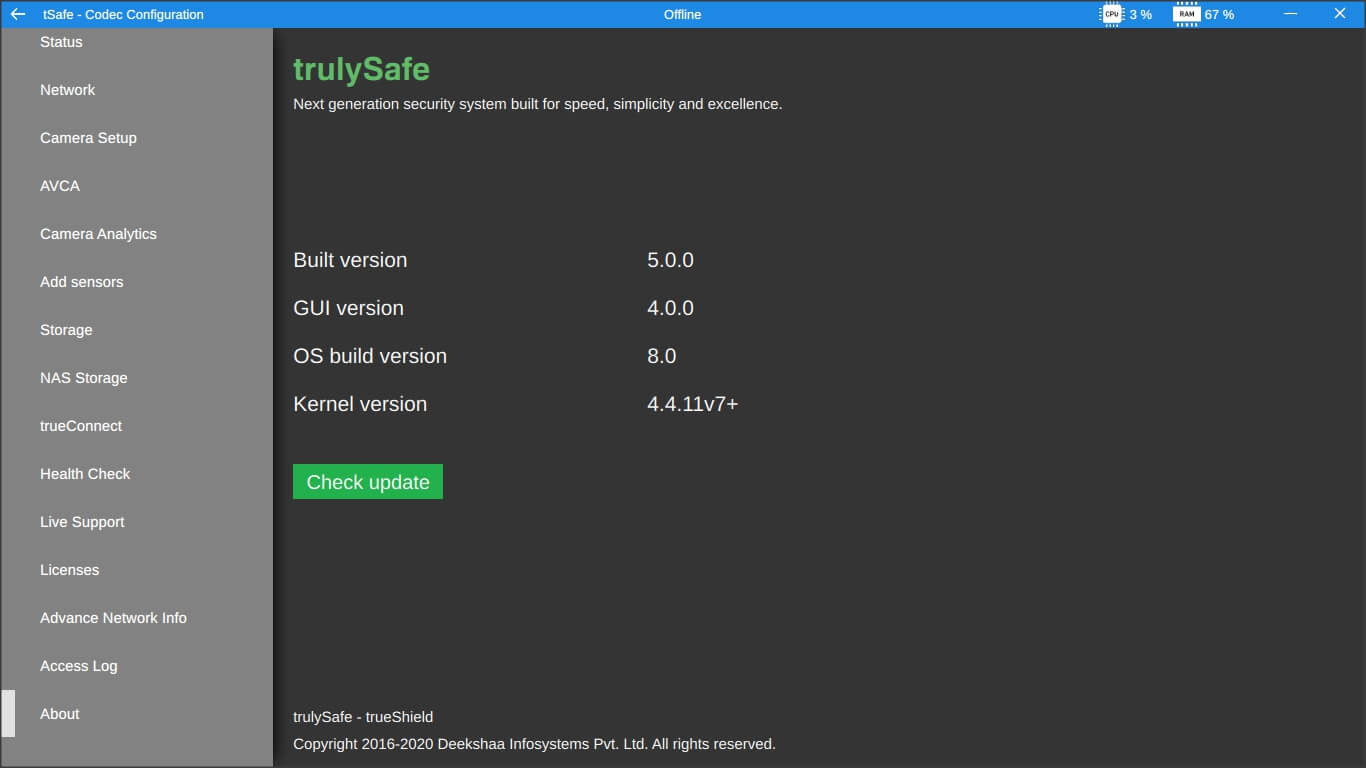1366x768 pixels.
Task: Open Live Support
Action: pos(82,521)
